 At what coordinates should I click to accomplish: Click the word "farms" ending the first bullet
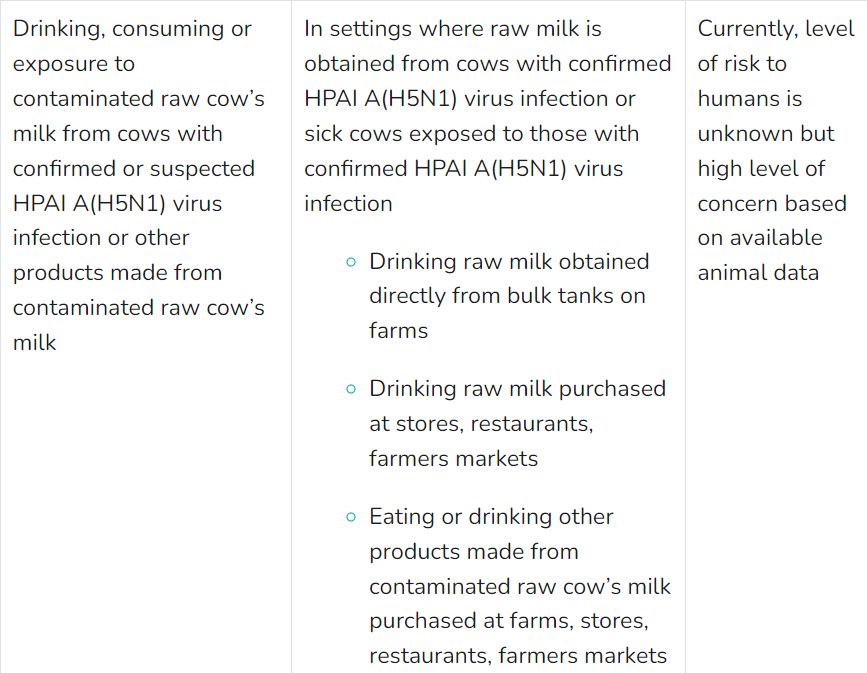pyautogui.click(x=398, y=331)
